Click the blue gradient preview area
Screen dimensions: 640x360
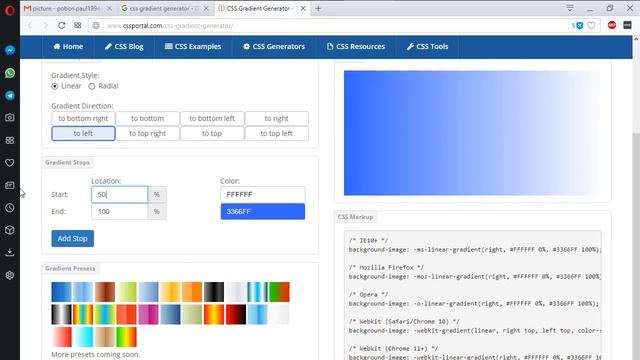pos(472,133)
